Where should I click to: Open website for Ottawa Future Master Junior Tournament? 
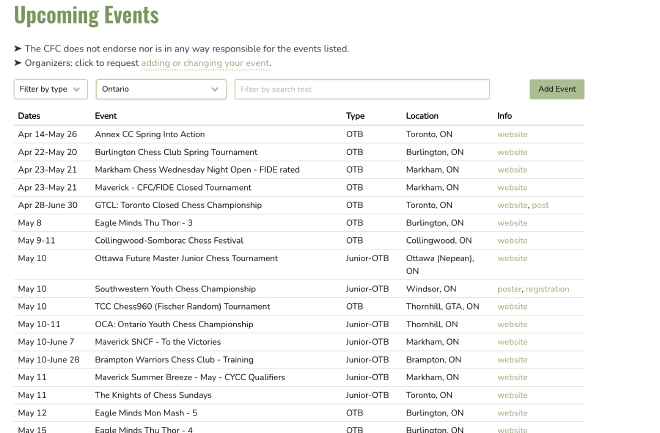coord(512,258)
